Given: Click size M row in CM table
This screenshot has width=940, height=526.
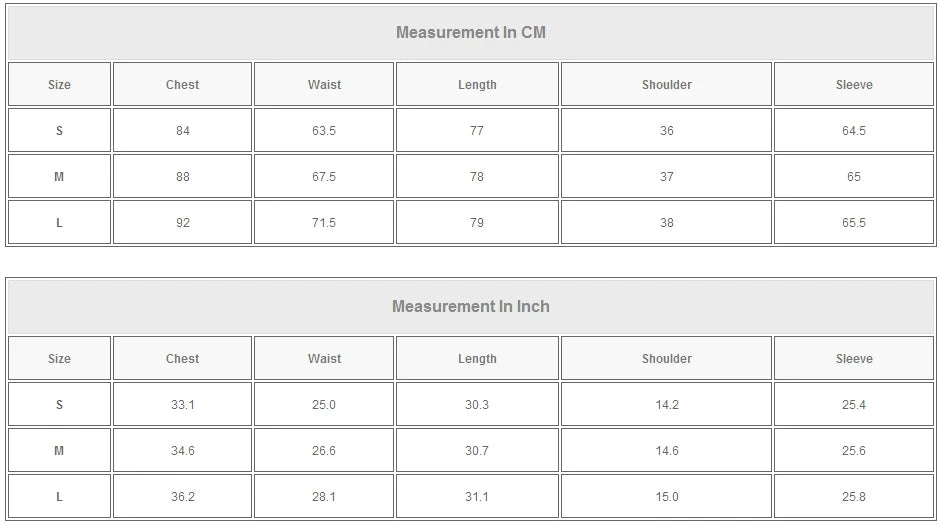Looking at the screenshot, I should click(x=59, y=177).
